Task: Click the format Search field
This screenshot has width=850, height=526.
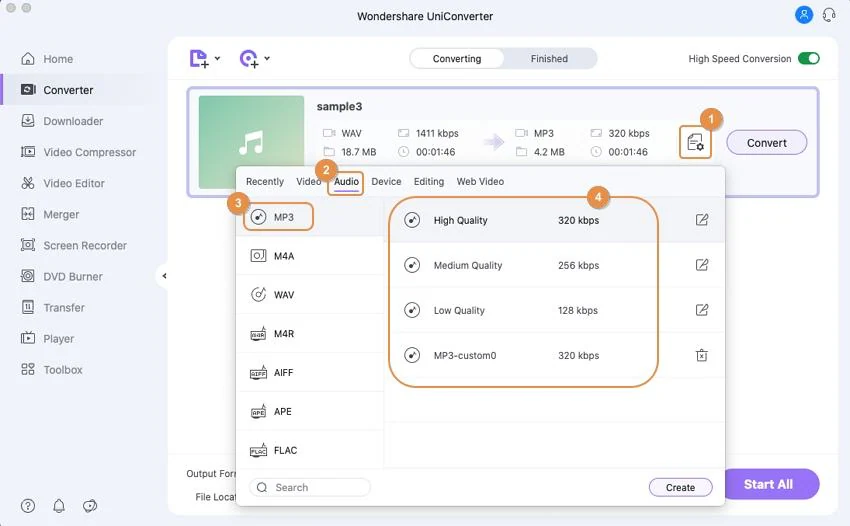Action: (x=310, y=487)
